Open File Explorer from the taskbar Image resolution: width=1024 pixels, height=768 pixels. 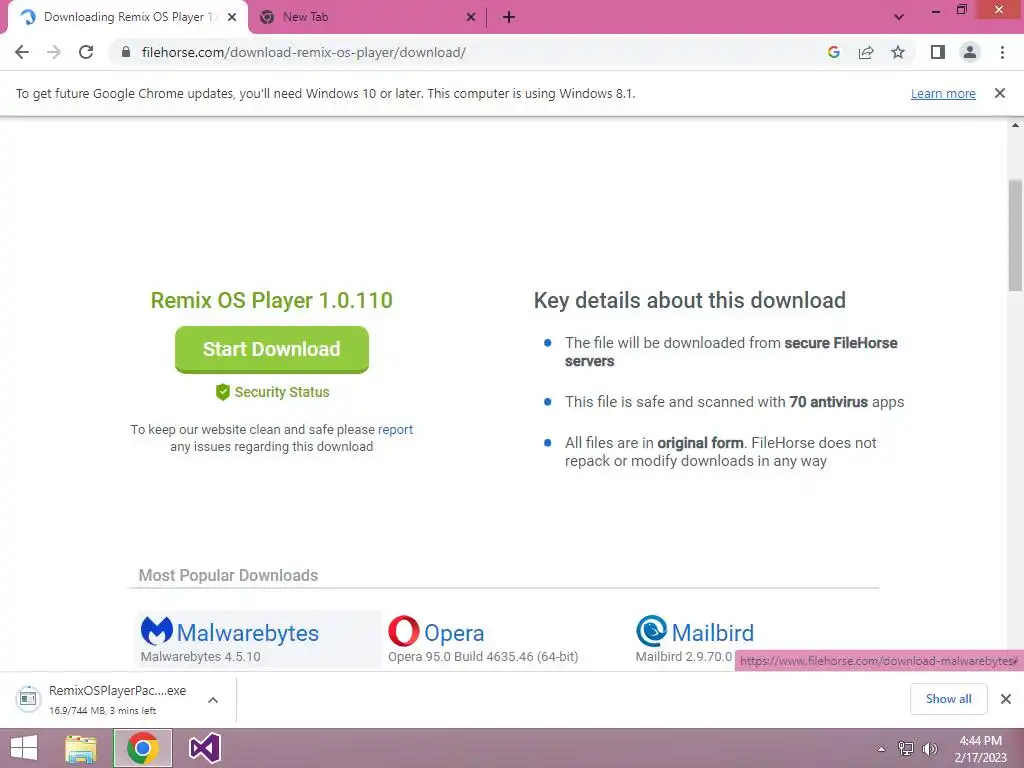pyautogui.click(x=81, y=748)
